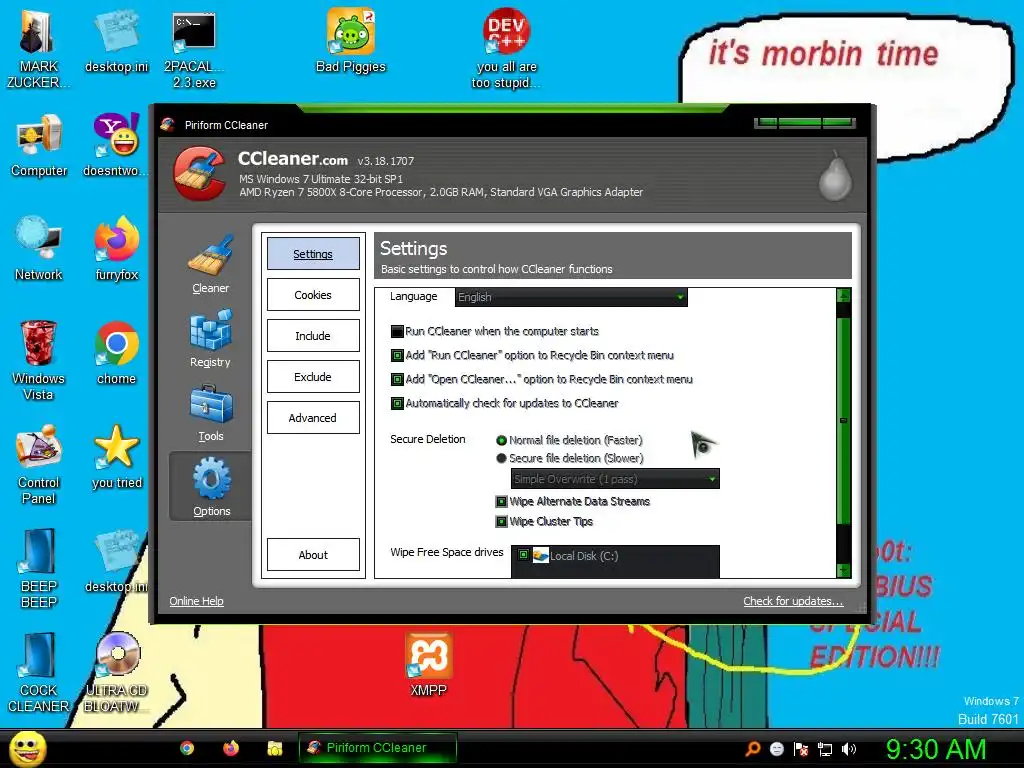Switch to the Exclude options tab
1024x768 pixels.
coord(313,377)
